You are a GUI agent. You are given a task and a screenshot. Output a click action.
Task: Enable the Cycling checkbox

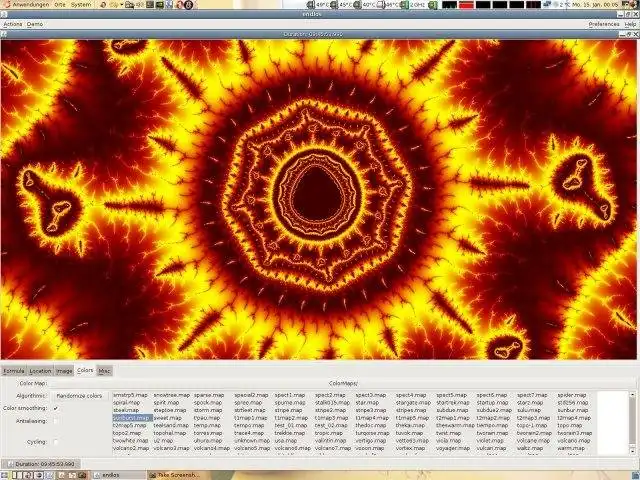tap(56, 442)
